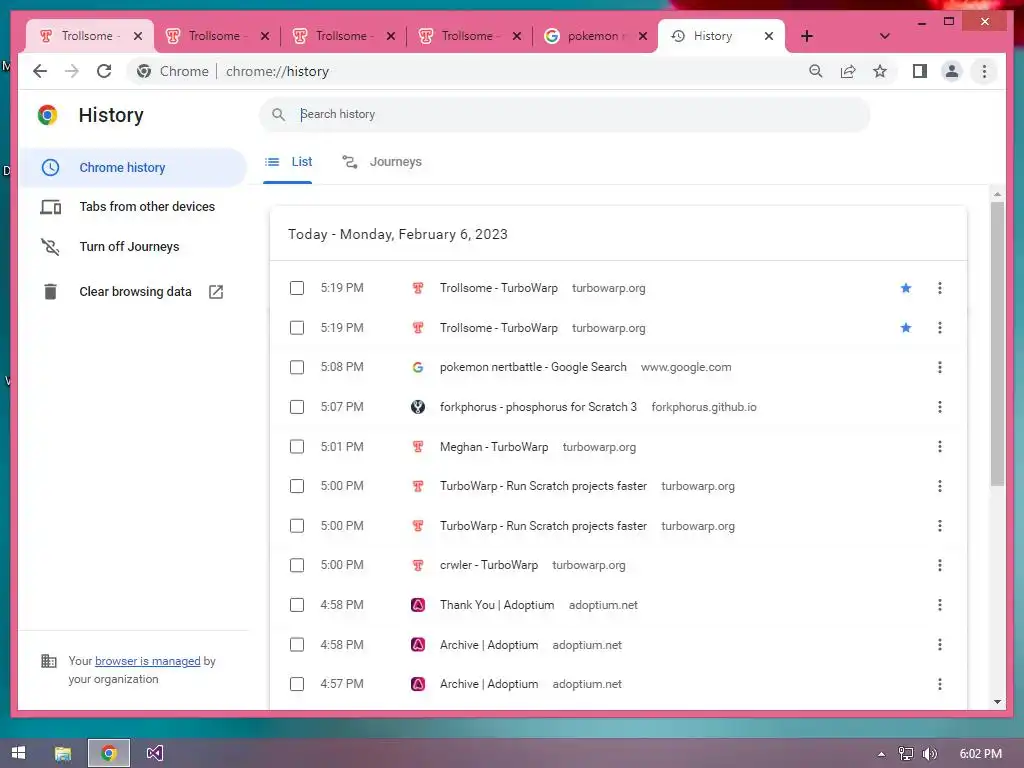Click the managed organization building icon
The width and height of the screenshot is (1024, 768).
pos(49,661)
